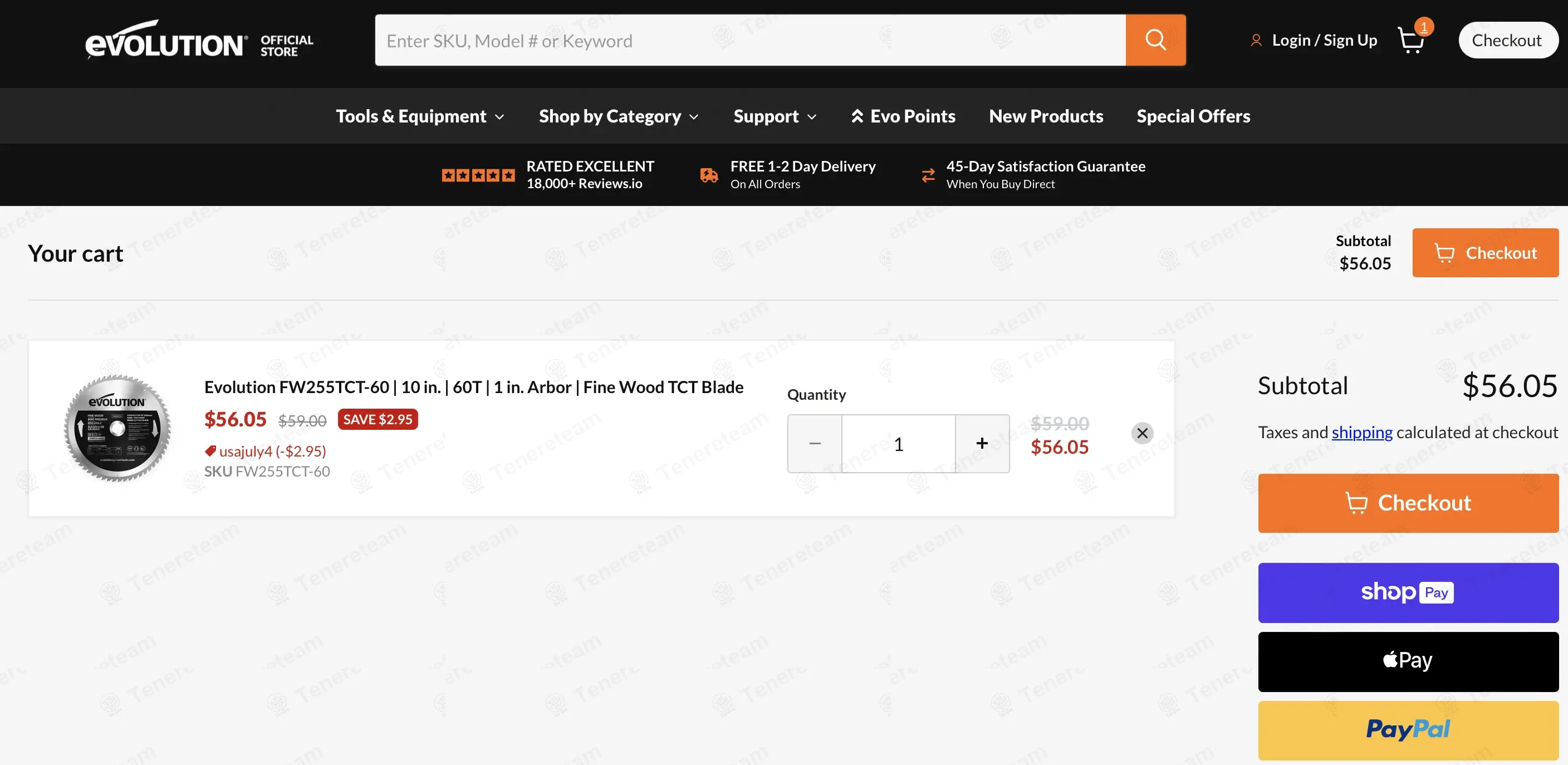Screen dimensions: 1568x765
Task: Click the orange search magnifier button
Action: (1155, 40)
